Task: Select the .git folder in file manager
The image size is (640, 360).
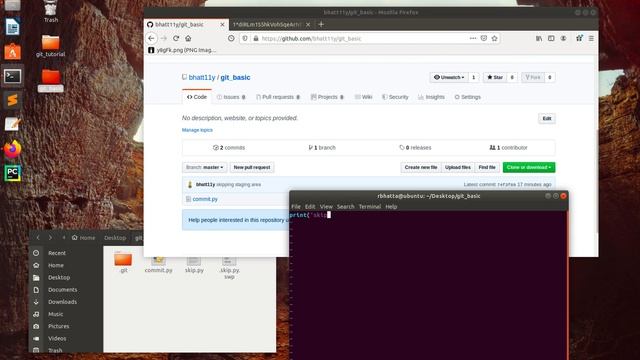Action: pyautogui.click(x=123, y=262)
